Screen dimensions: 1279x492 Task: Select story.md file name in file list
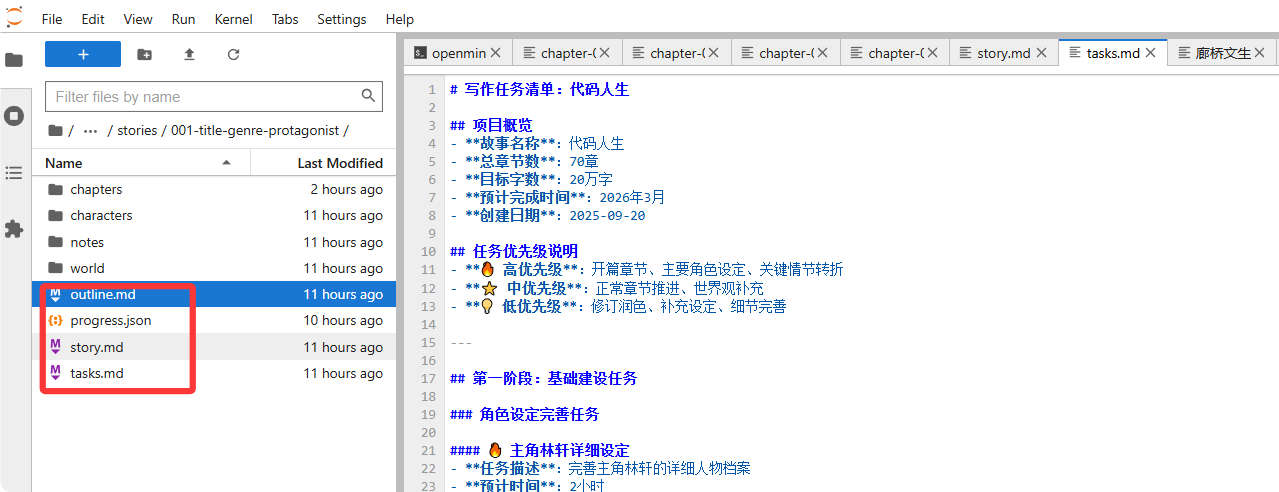point(97,347)
